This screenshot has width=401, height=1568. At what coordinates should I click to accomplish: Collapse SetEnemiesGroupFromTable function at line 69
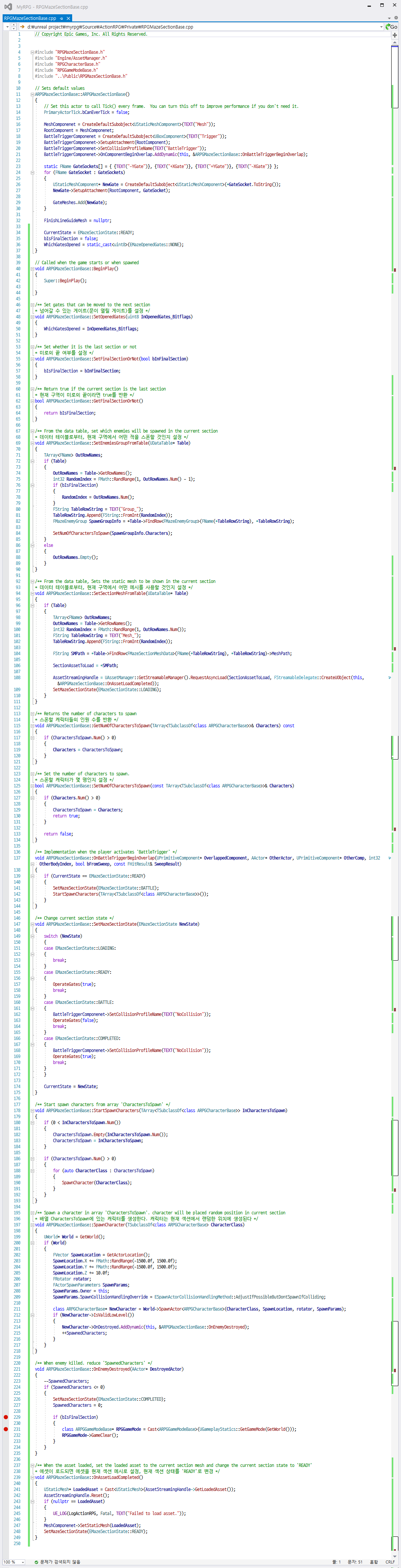point(32,443)
